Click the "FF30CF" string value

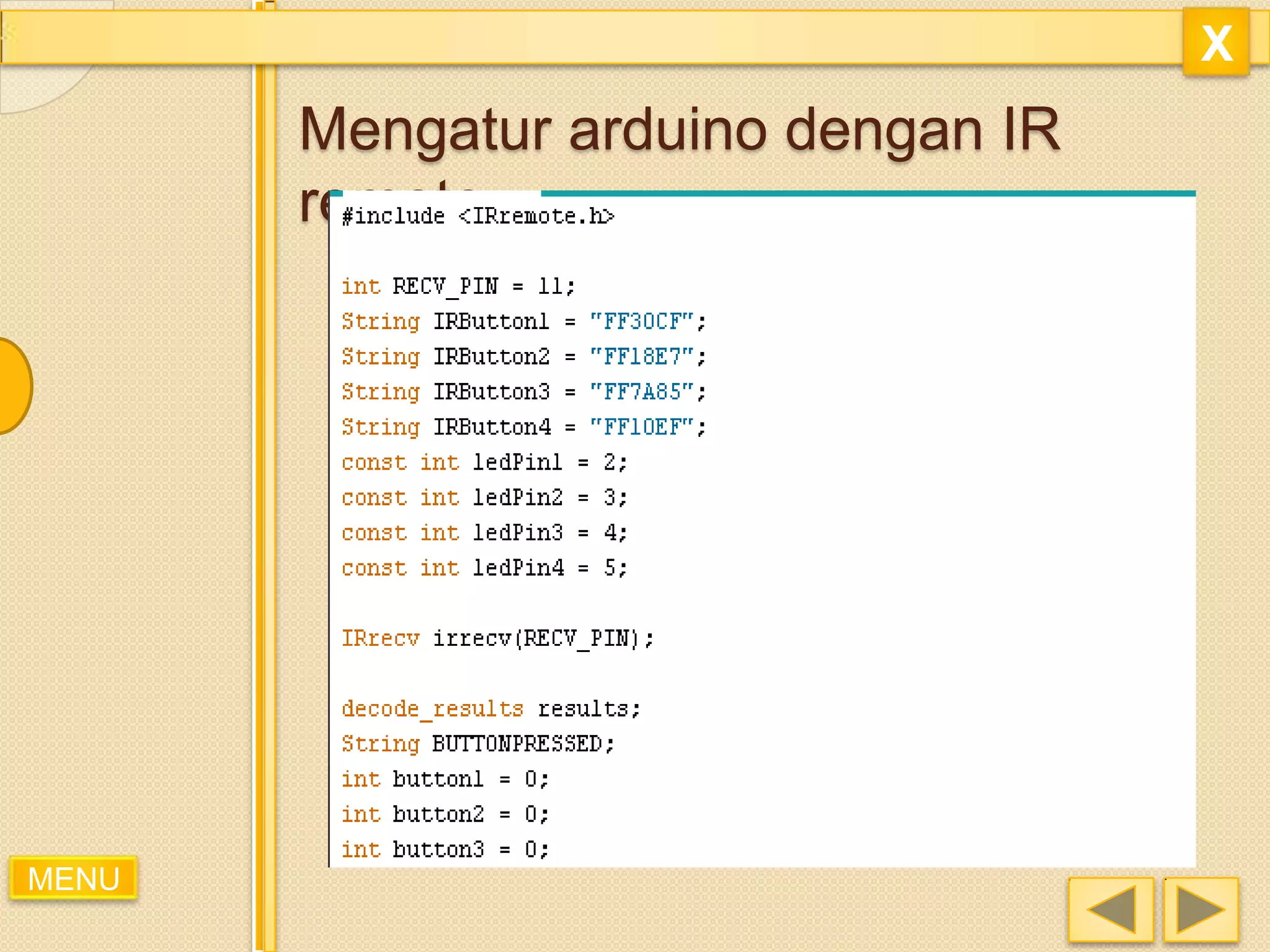point(641,322)
